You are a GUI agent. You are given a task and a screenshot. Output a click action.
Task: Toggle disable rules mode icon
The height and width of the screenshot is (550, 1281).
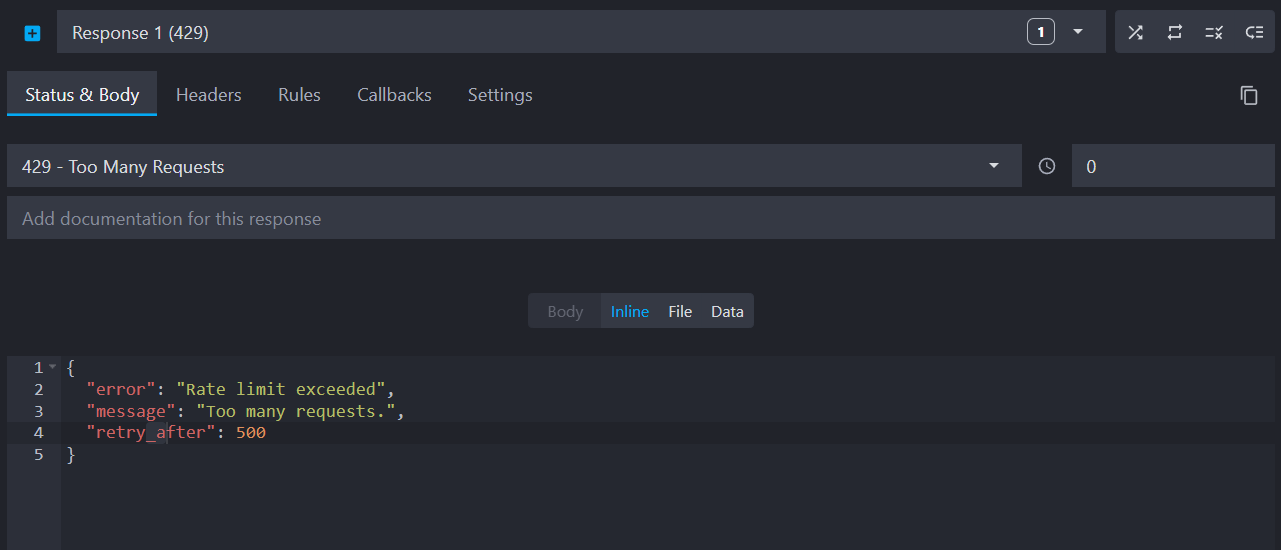pyautogui.click(x=1214, y=33)
